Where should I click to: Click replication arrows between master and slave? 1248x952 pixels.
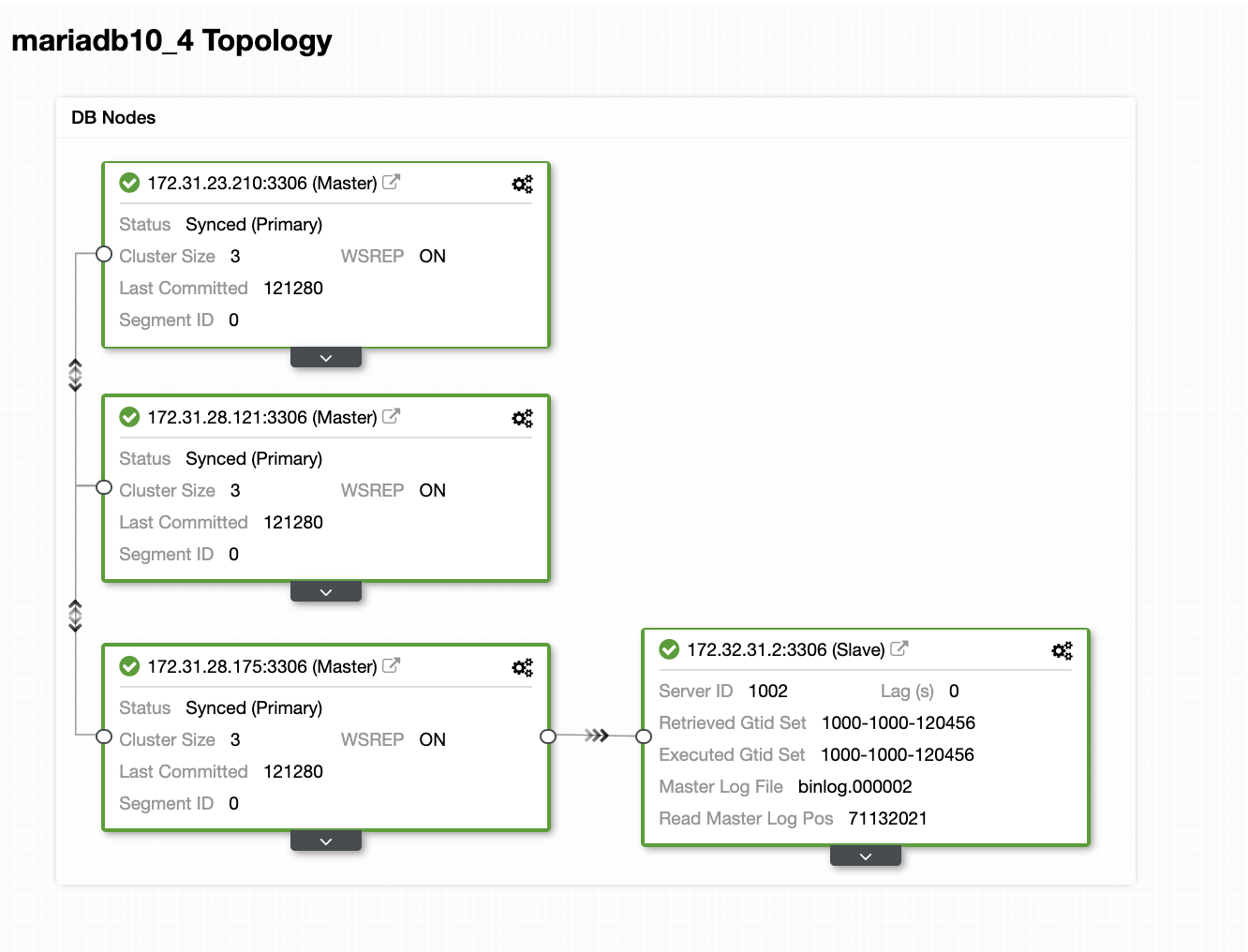(x=597, y=736)
